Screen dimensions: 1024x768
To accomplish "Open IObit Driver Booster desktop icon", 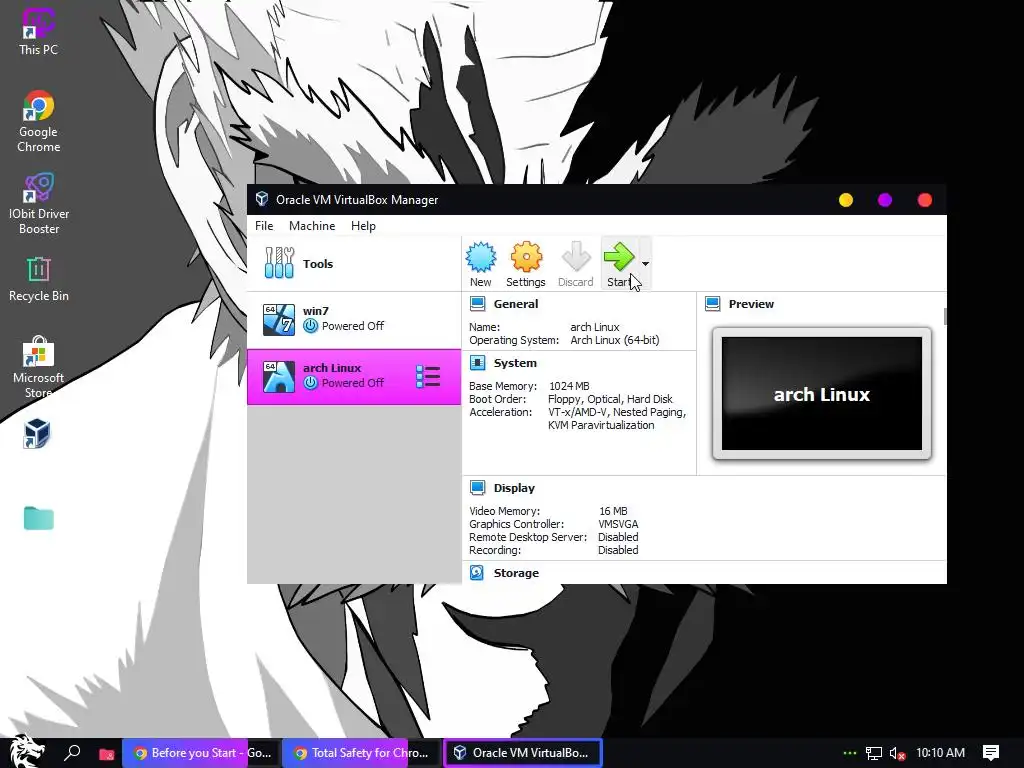I will 39,203.
